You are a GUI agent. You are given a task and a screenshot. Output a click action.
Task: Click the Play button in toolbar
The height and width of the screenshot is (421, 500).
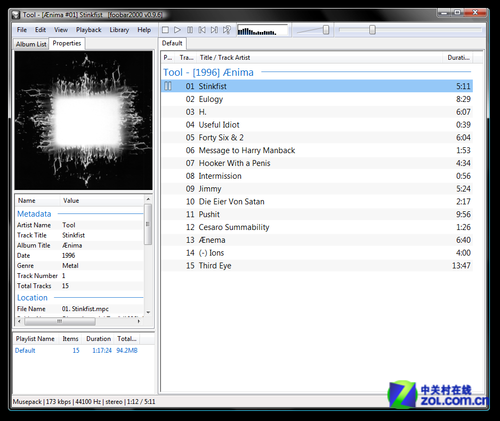[177, 30]
